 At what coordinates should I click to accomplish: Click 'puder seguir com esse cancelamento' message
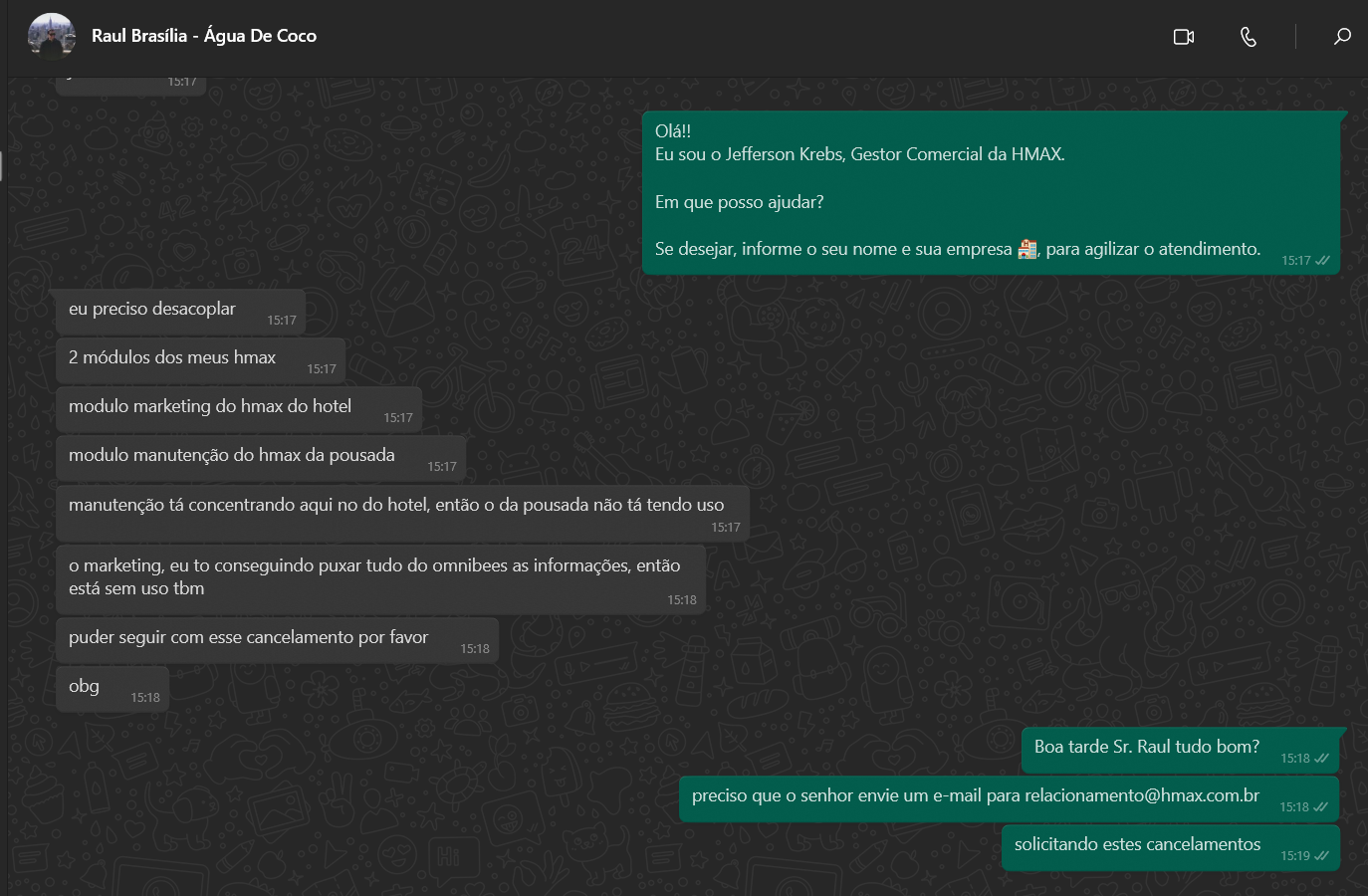click(x=249, y=638)
